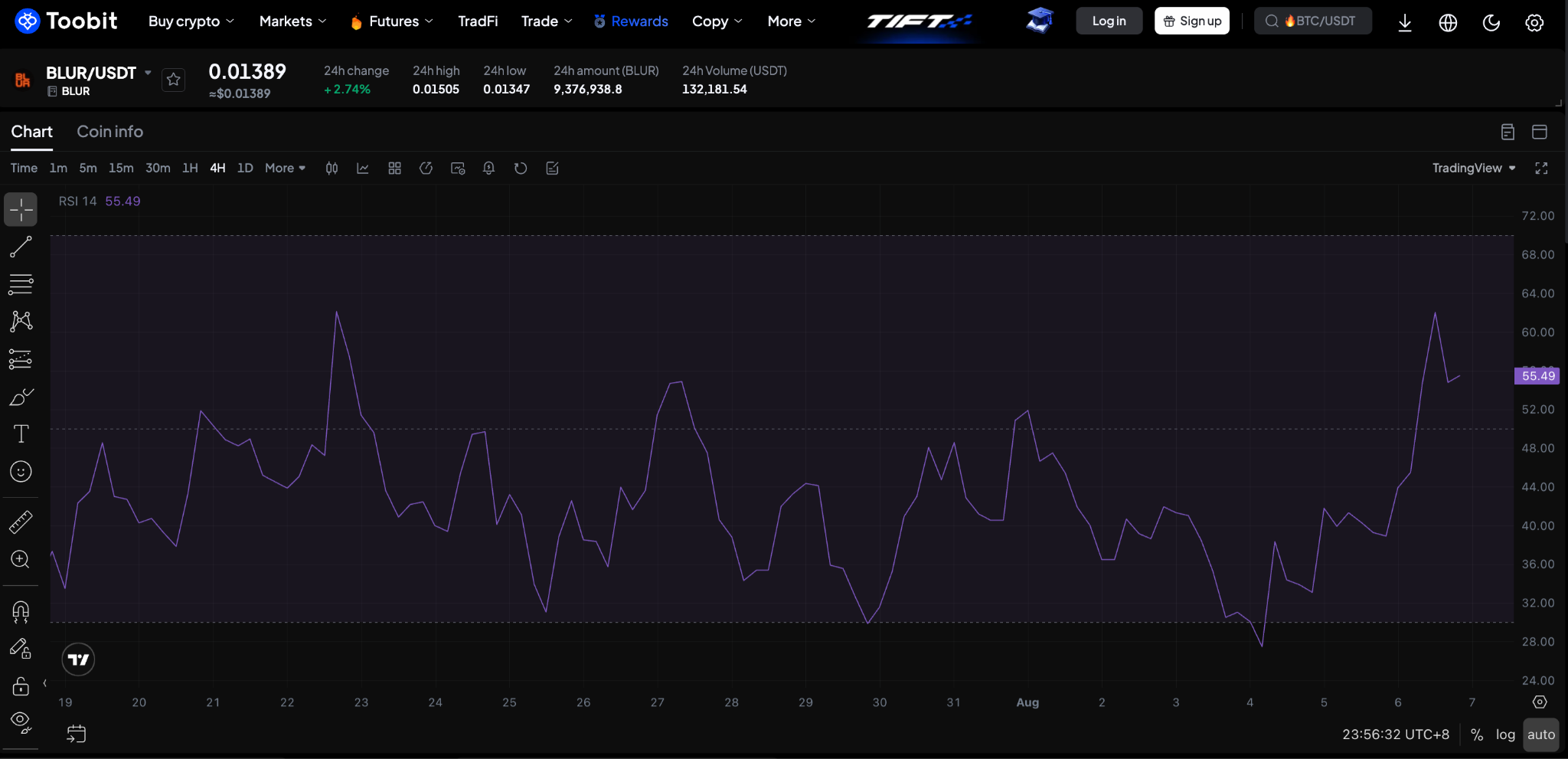This screenshot has height=759, width=1568.
Task: Expand the More timeframes dropdown
Action: click(x=285, y=168)
